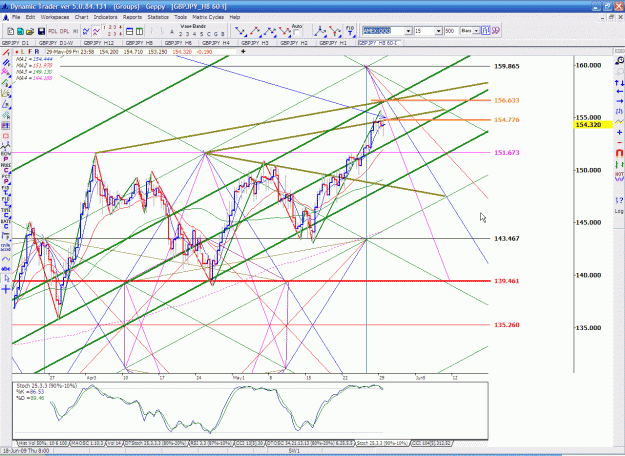Switch to MAOSC indicator tab

(87, 443)
